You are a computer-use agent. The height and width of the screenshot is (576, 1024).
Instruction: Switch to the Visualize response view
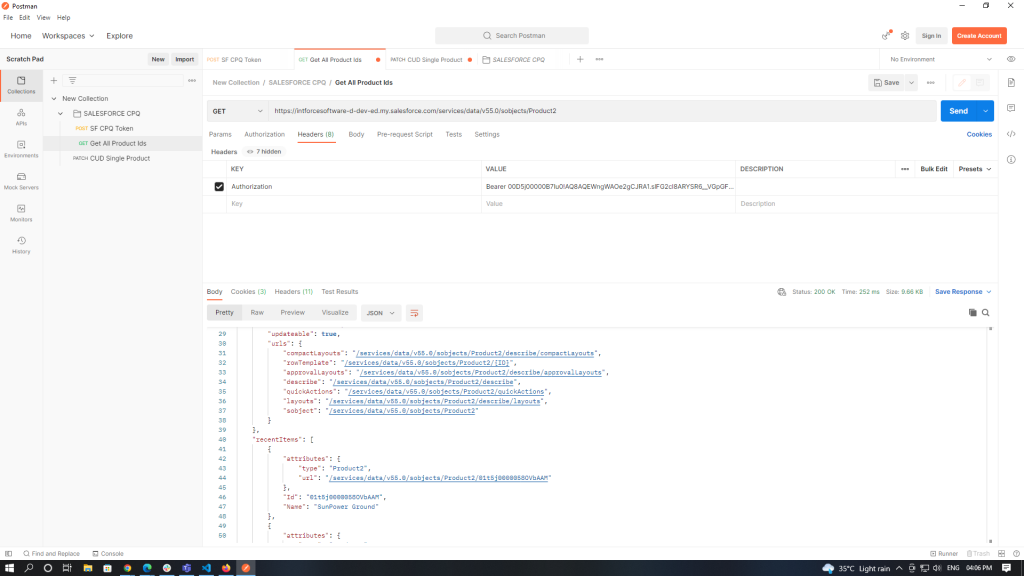tap(335, 313)
